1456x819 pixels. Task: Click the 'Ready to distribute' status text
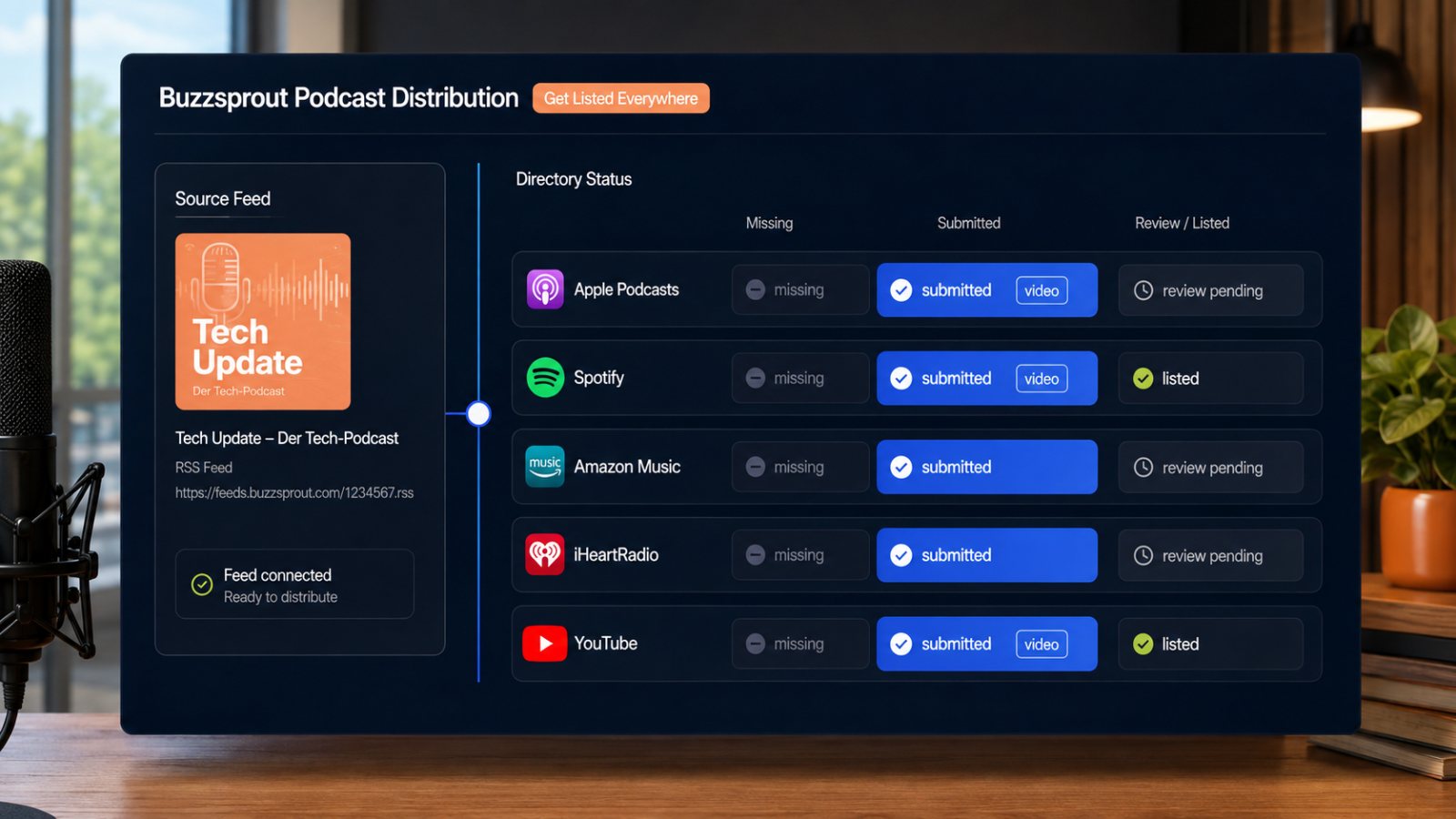(x=280, y=597)
